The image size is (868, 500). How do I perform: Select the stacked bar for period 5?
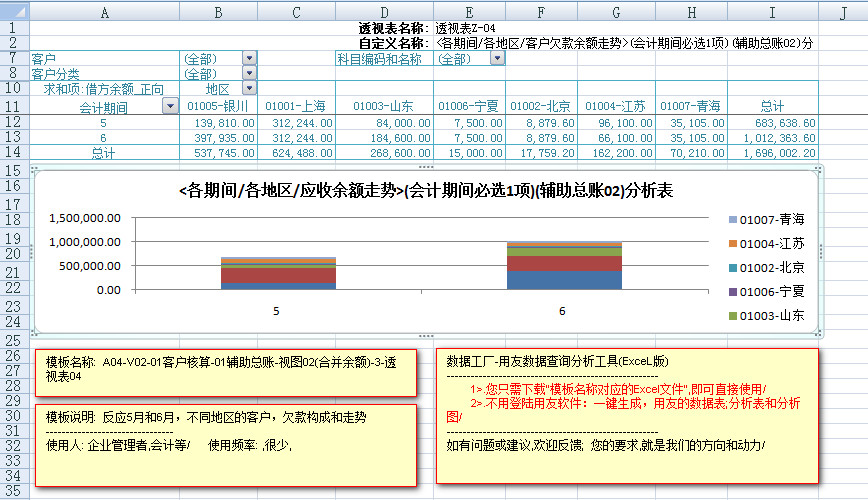click(x=278, y=273)
